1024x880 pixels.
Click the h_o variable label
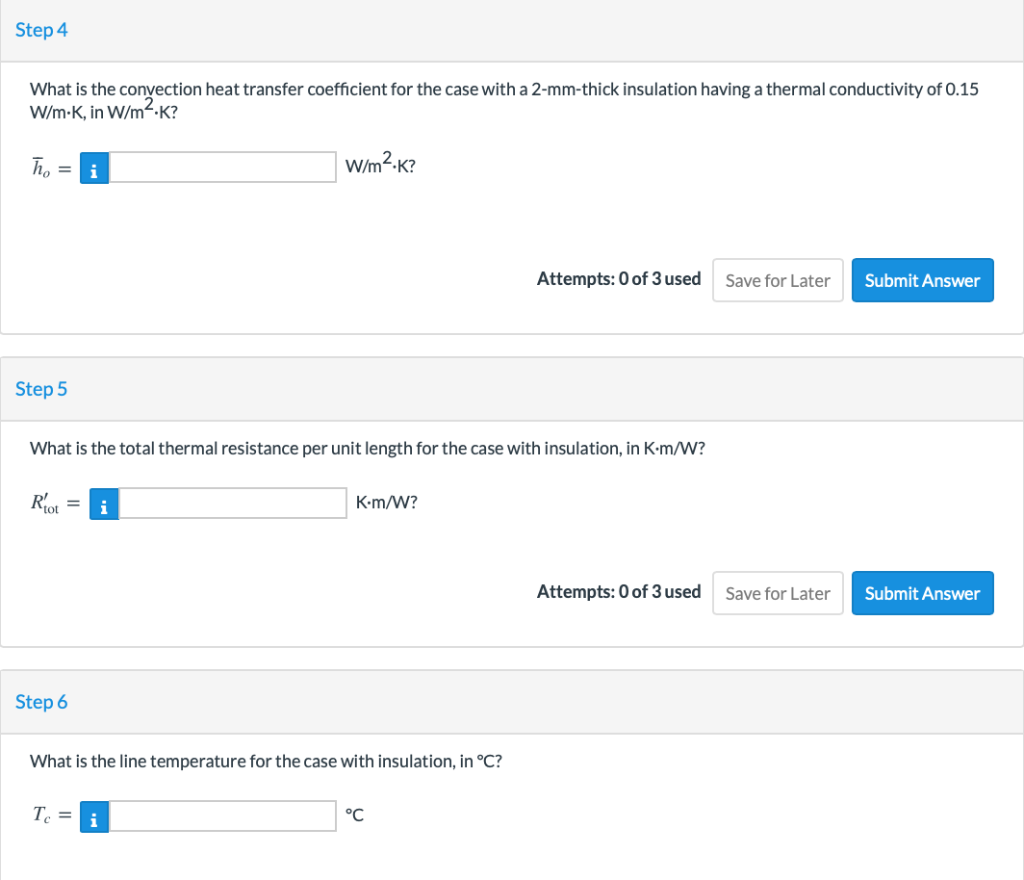pyautogui.click(x=42, y=169)
